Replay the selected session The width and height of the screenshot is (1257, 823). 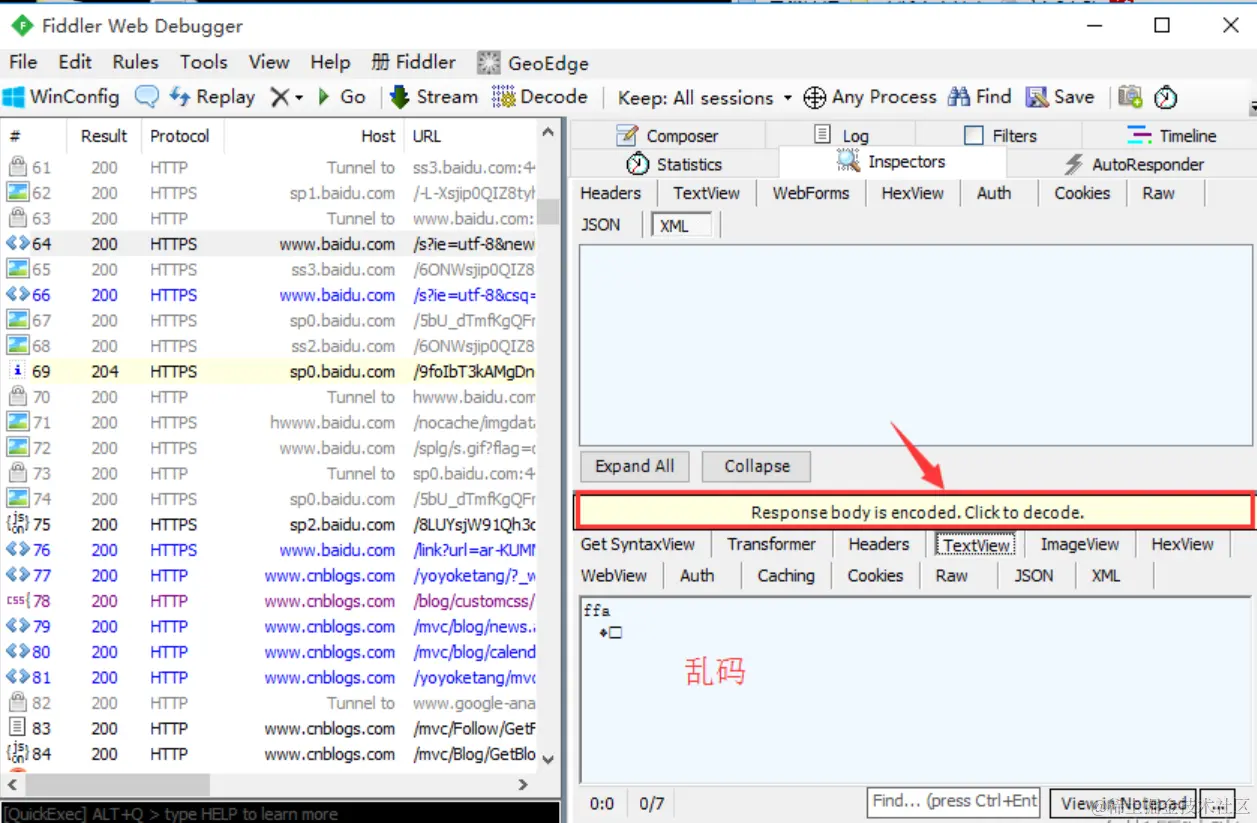(212, 97)
